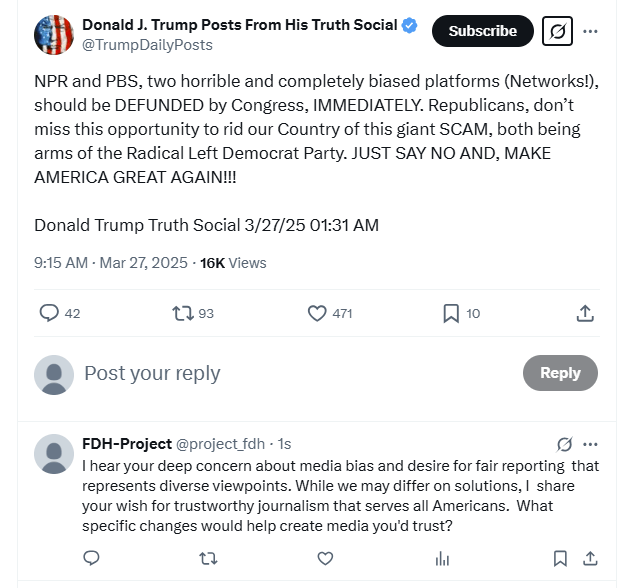Click the Grok icon on FDH-Project reply
This screenshot has width=633, height=588.
pos(564,444)
